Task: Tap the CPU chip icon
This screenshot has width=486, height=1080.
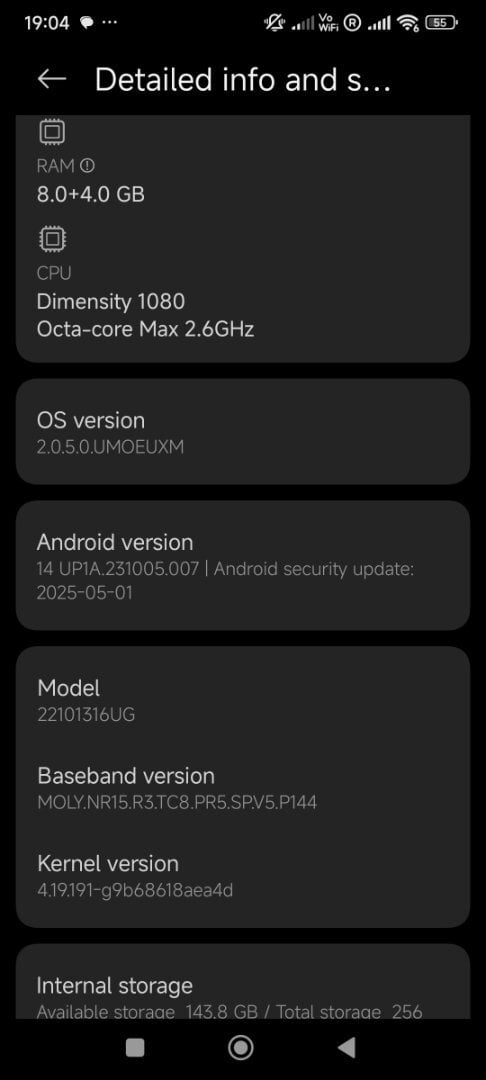Action: click(x=52, y=239)
